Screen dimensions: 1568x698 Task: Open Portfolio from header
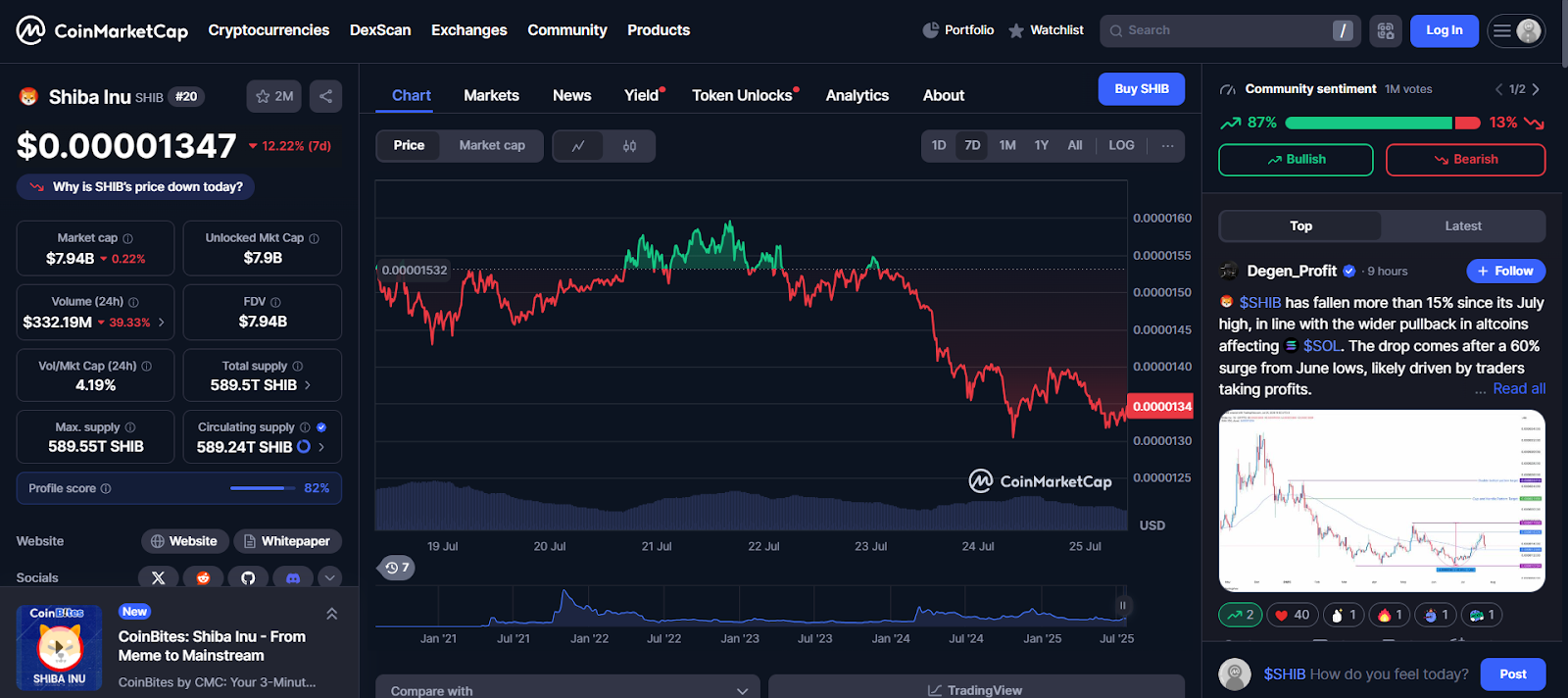click(958, 30)
